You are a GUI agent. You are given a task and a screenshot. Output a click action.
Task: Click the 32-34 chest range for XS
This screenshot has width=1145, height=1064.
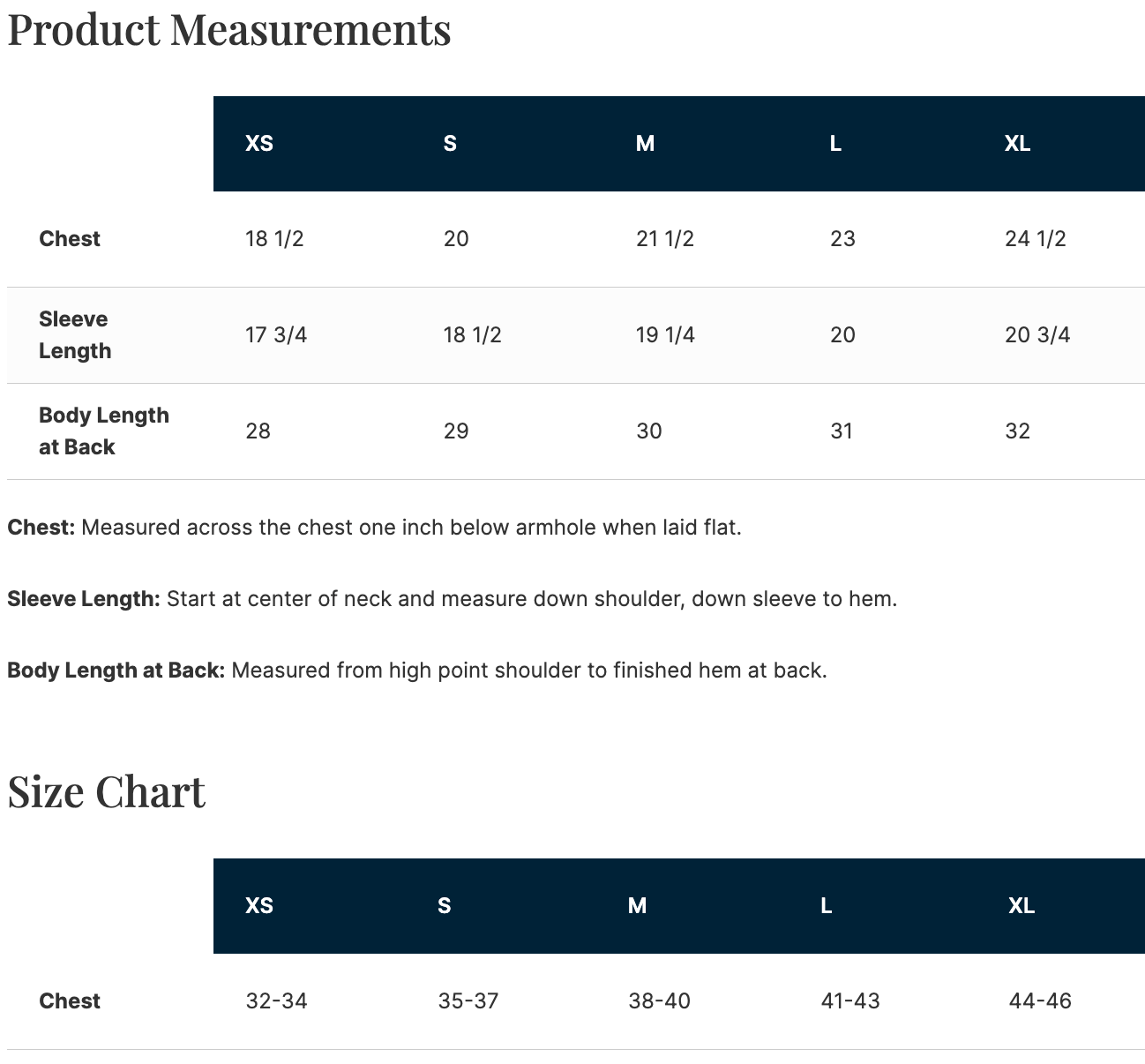276,1001
